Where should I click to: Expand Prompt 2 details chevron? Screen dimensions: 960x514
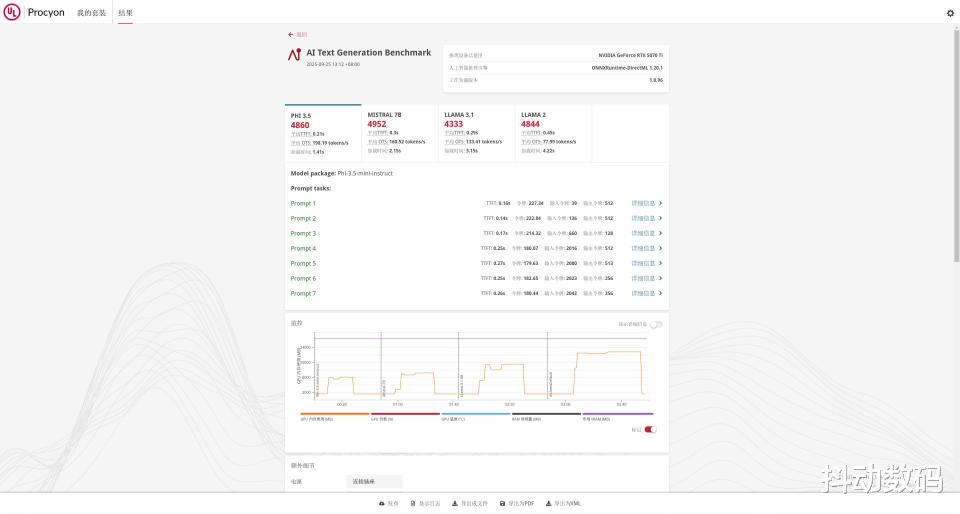click(660, 218)
